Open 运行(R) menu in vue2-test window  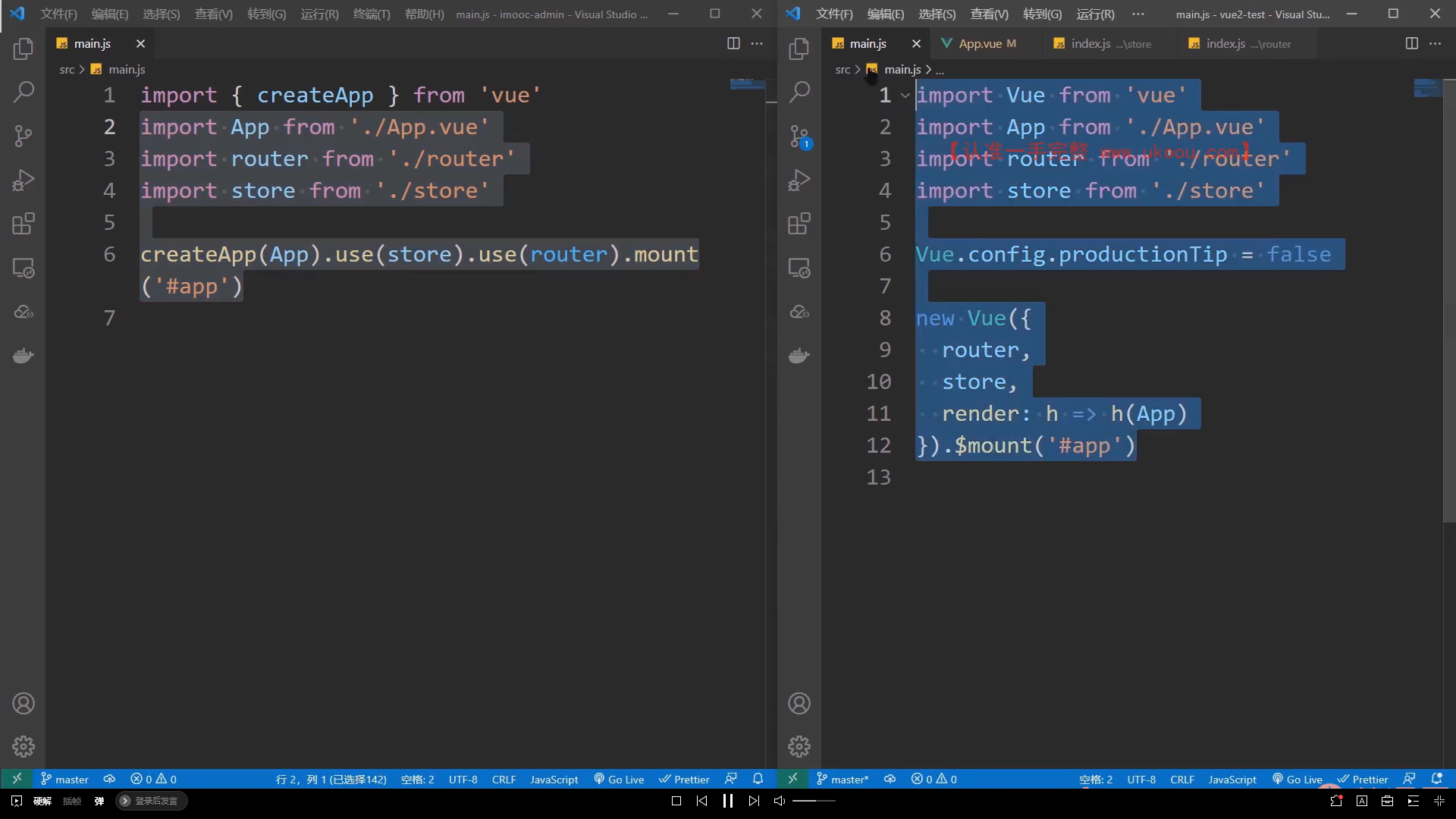[x=1095, y=14]
